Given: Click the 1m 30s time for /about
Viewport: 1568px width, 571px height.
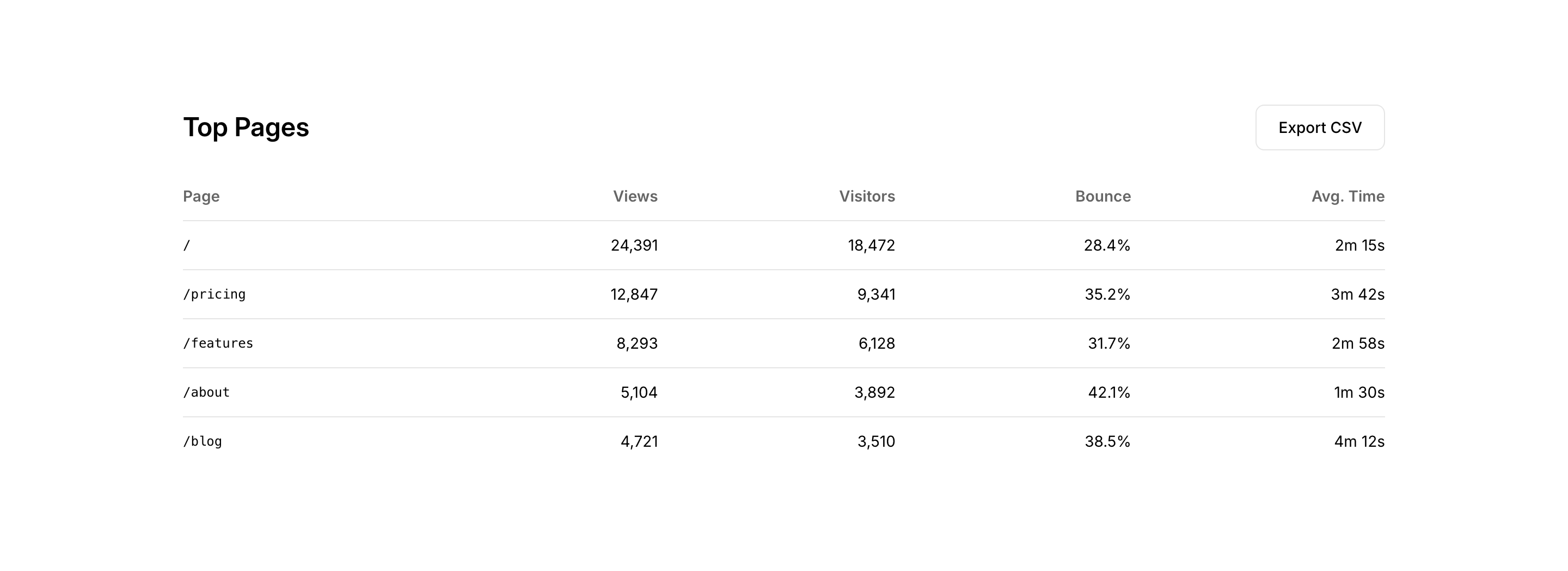Looking at the screenshot, I should pos(1358,392).
